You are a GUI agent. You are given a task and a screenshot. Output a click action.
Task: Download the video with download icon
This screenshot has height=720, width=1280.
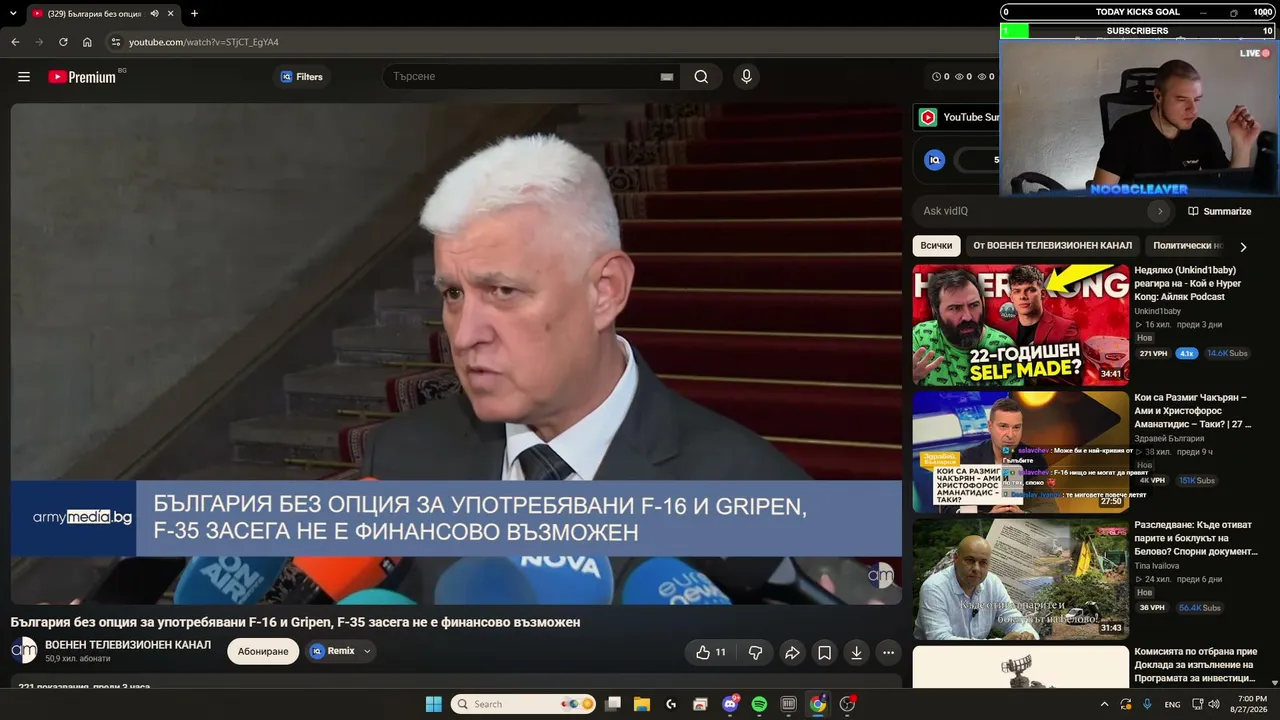(856, 652)
